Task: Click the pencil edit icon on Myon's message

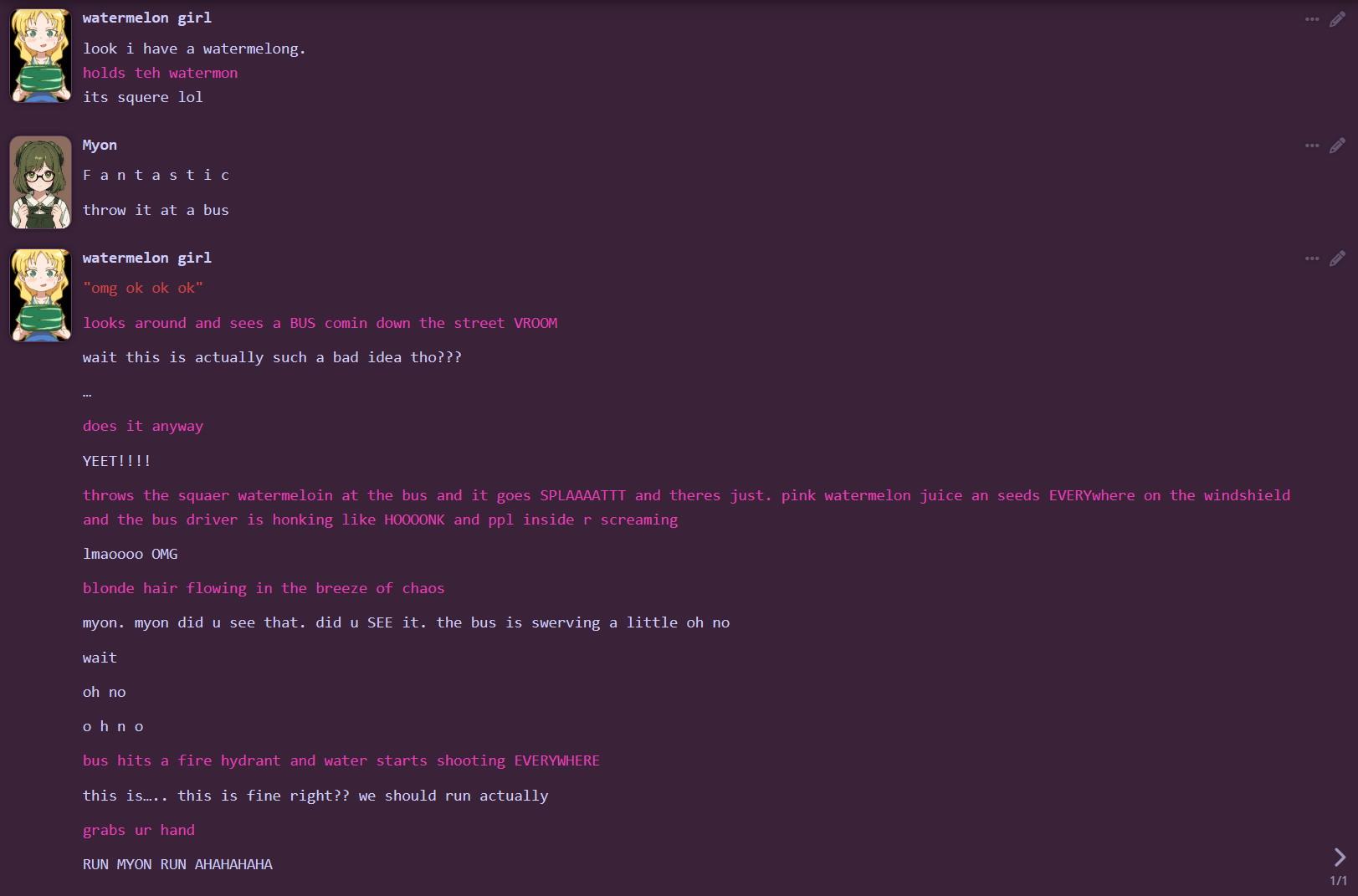Action: [1337, 146]
